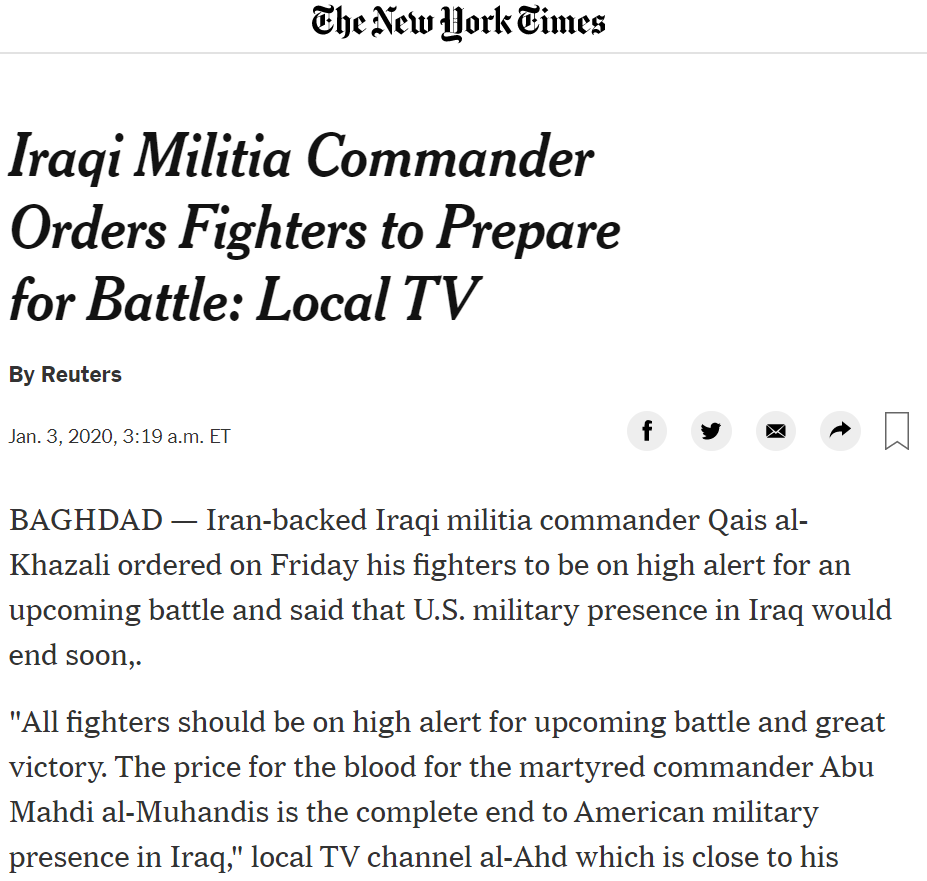Click the phrase "martyred commander Abu"
The width and height of the screenshot is (927, 881).
click(696, 767)
